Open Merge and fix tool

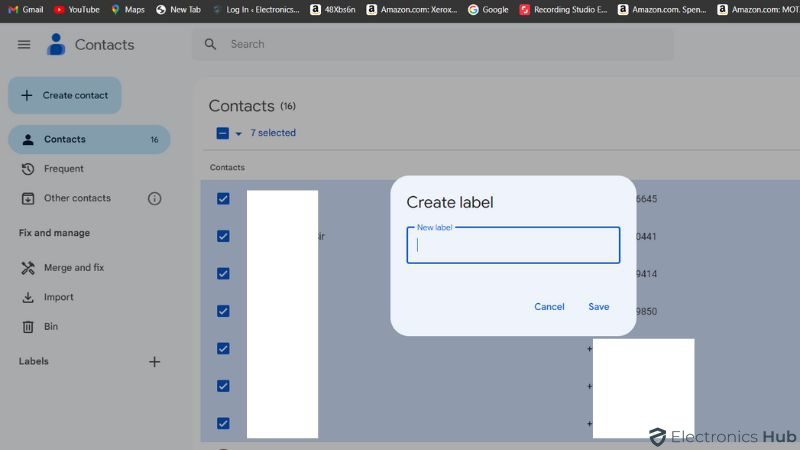tap(73, 268)
